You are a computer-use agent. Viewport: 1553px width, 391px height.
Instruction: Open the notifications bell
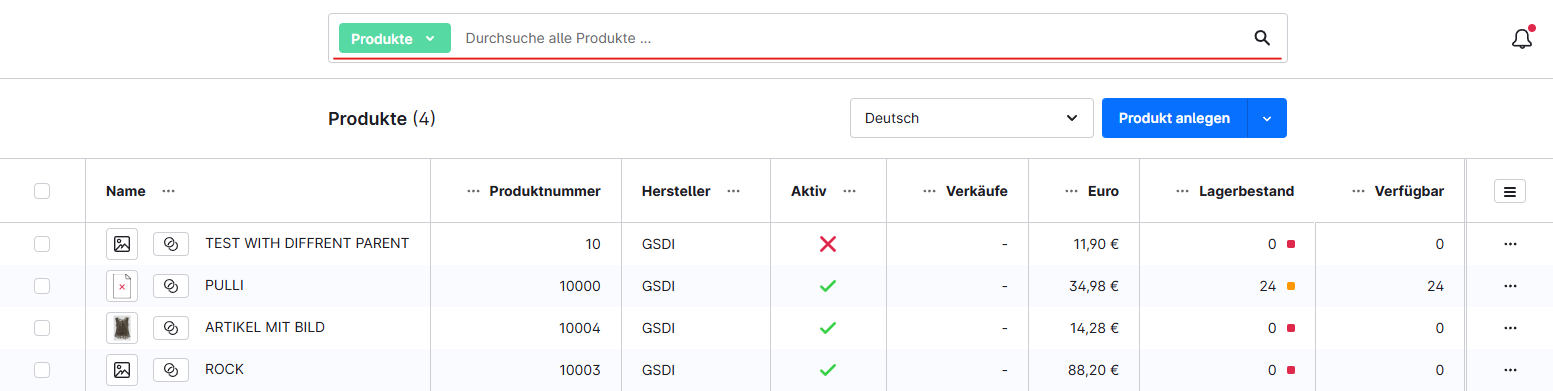click(1522, 39)
